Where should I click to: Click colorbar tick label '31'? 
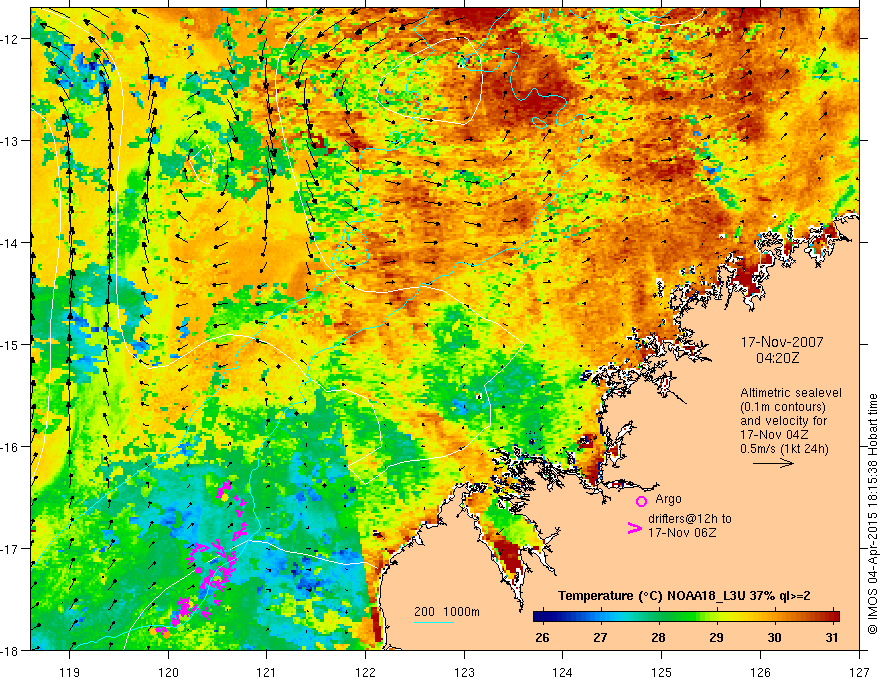[x=832, y=637]
